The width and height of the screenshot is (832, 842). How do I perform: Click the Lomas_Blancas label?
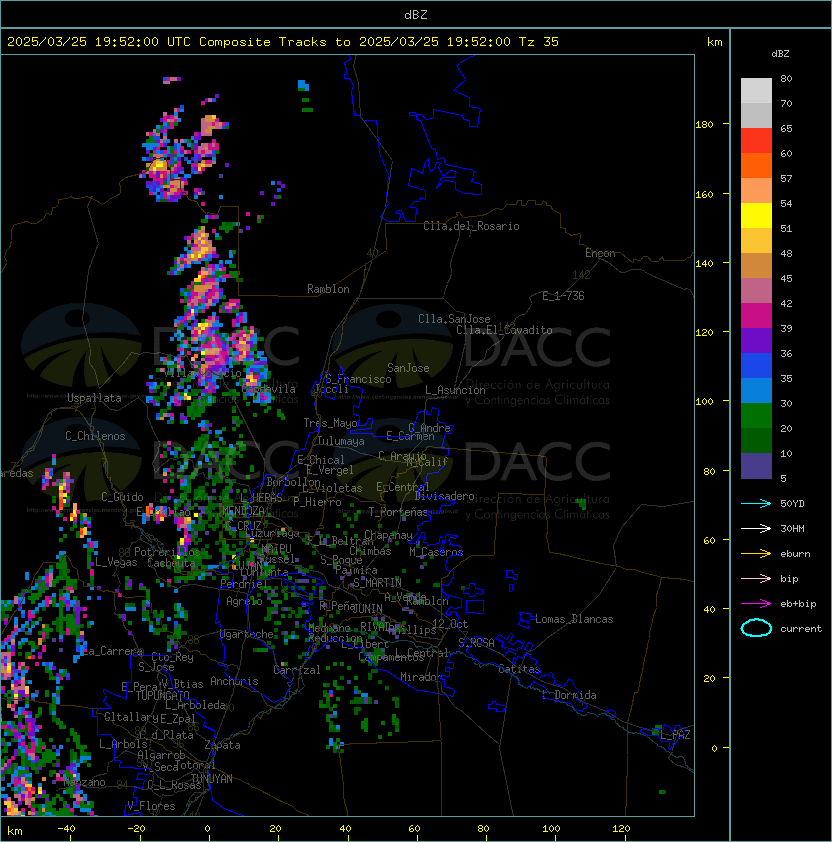coord(574,619)
